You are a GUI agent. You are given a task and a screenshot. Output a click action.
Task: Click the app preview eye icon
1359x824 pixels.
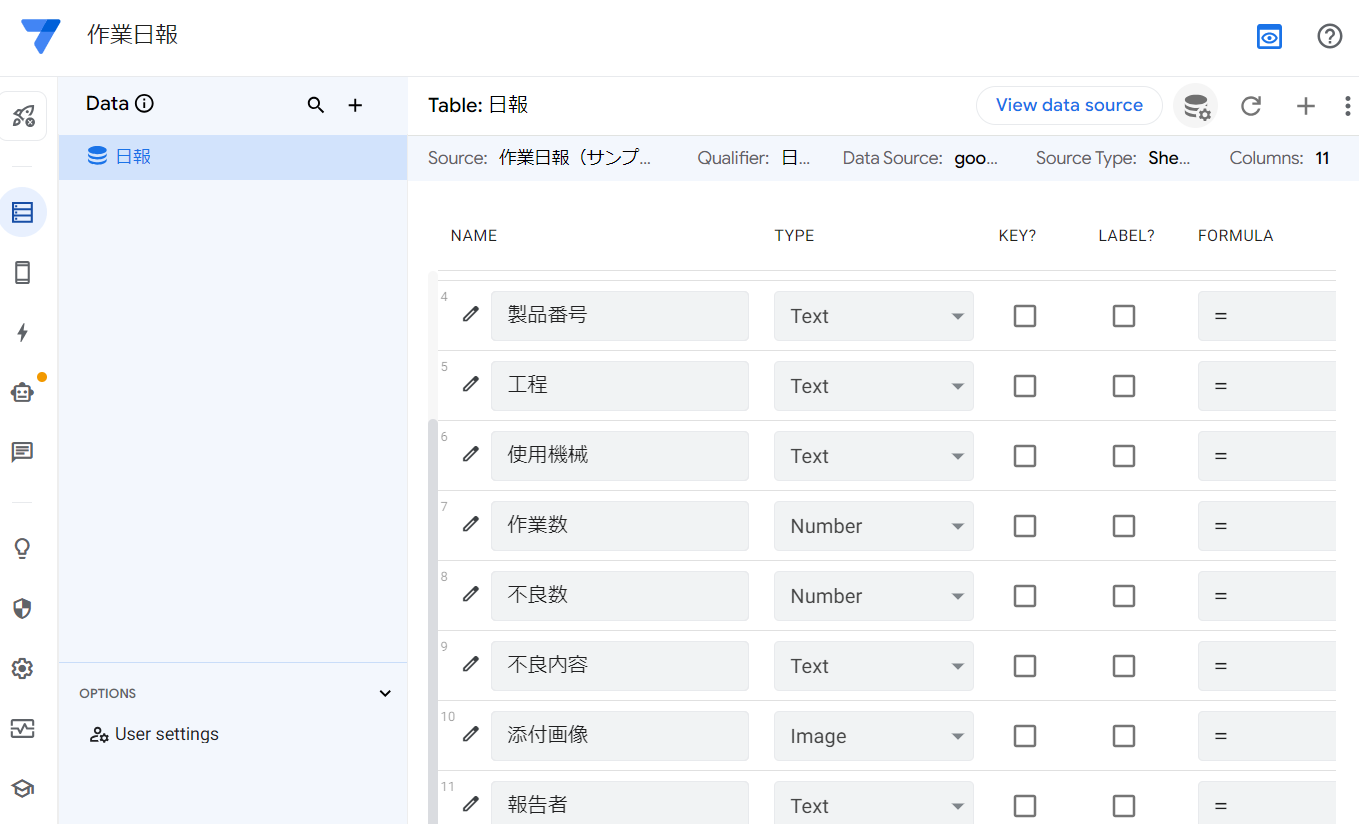(x=1268, y=36)
